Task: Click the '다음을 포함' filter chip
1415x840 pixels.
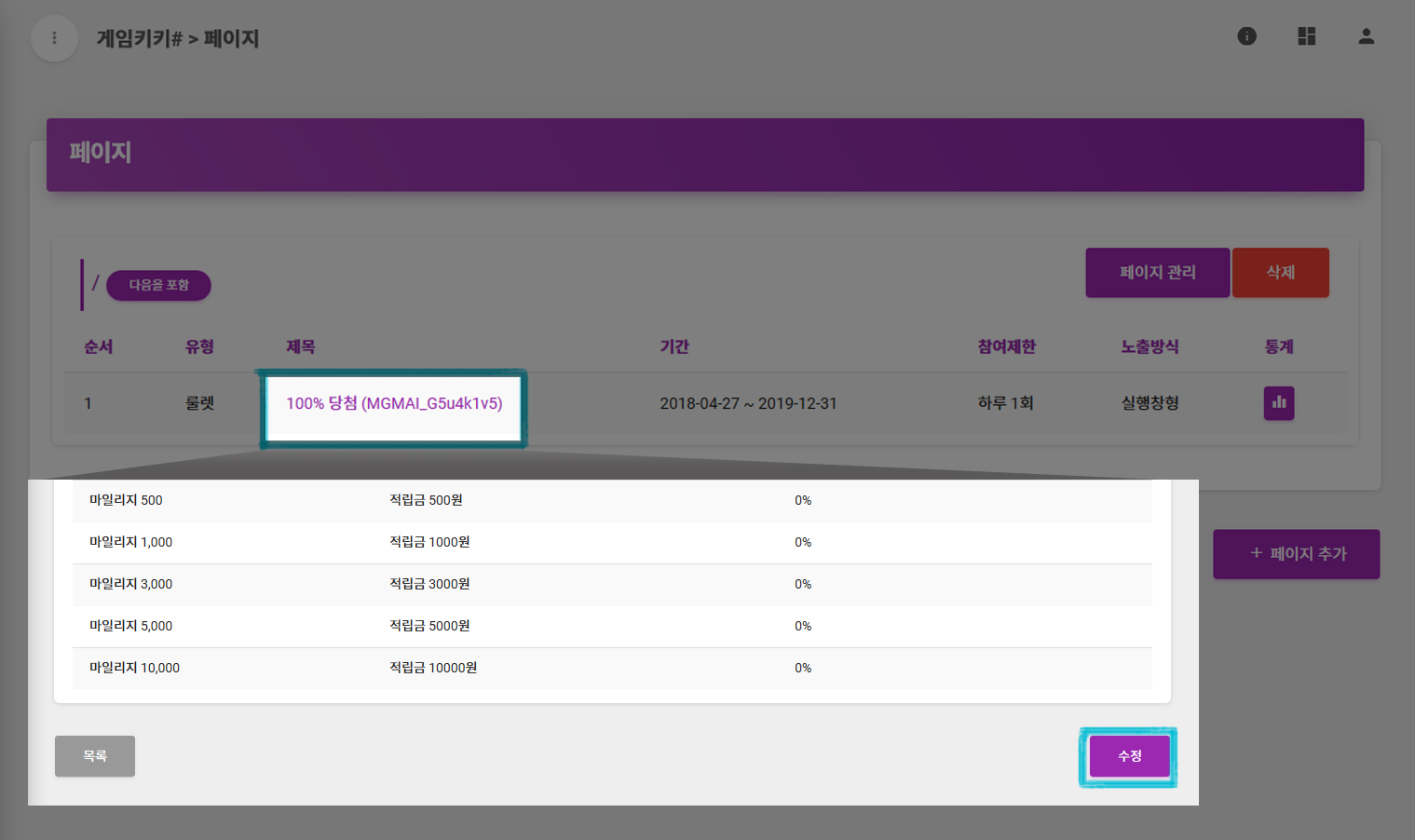Action: click(x=158, y=285)
